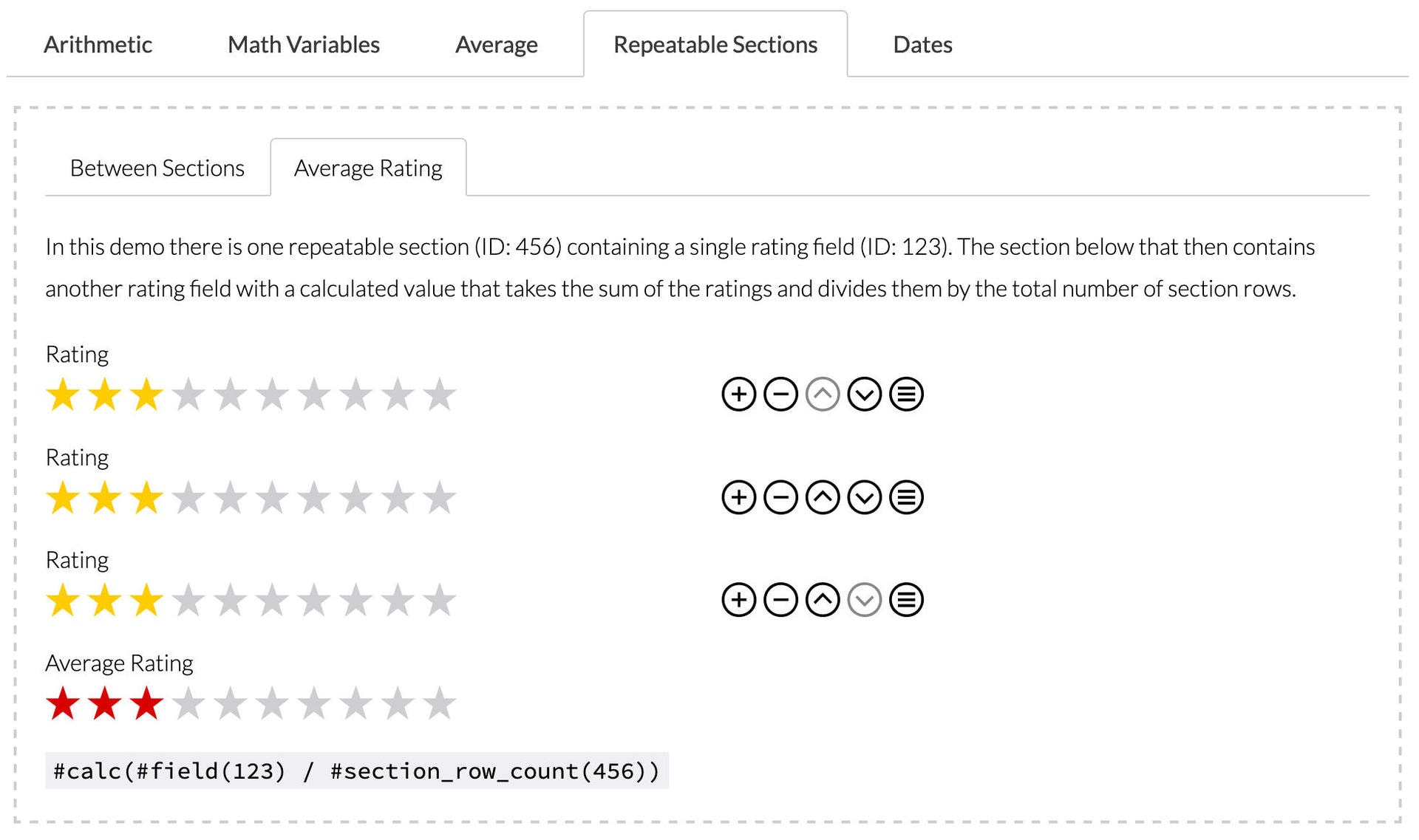The width and height of the screenshot is (1419, 840).
Task: Set the first Rating to five stars
Action: 231,395
